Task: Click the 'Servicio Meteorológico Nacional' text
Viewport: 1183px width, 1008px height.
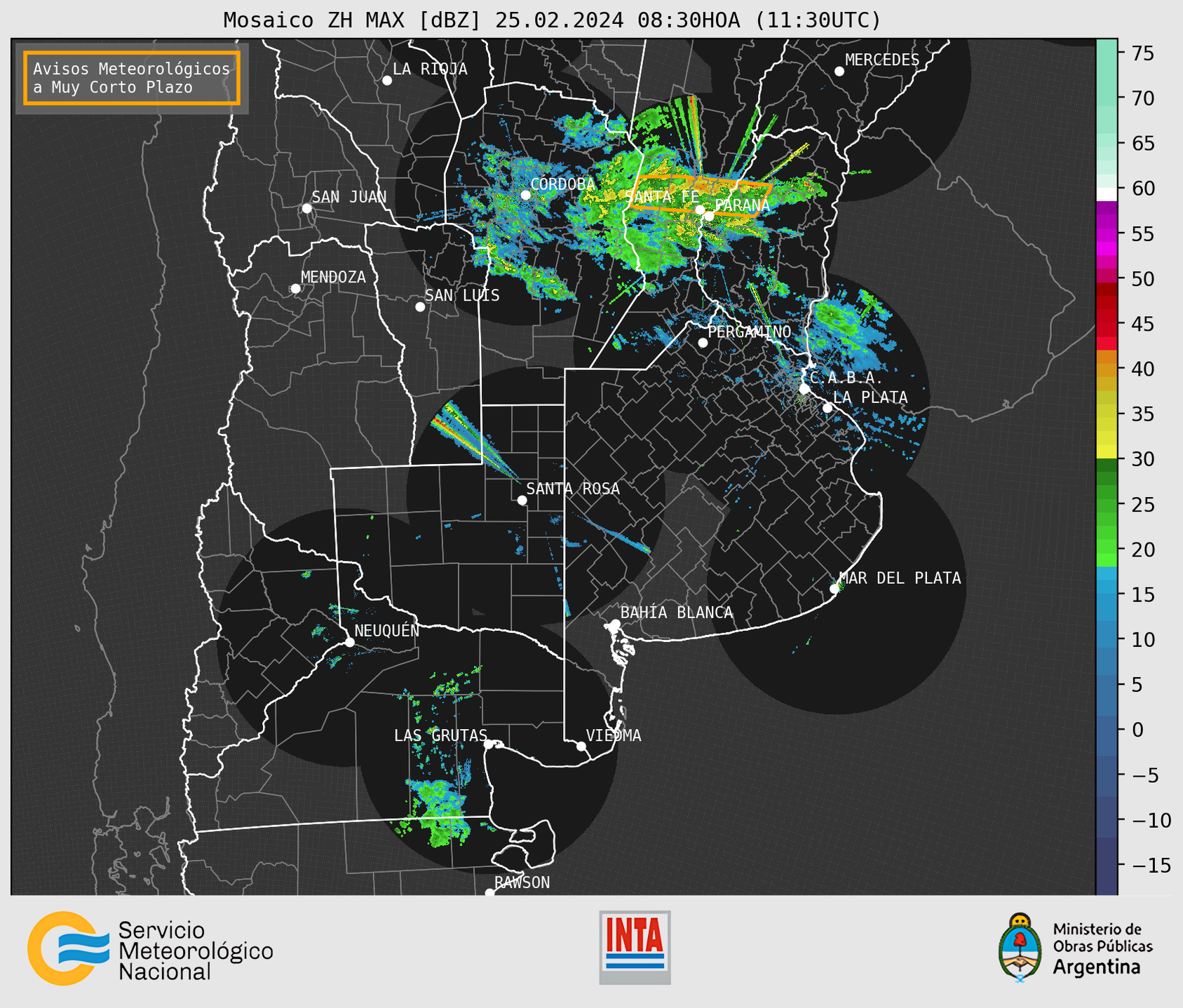Action: pyautogui.click(x=196, y=951)
